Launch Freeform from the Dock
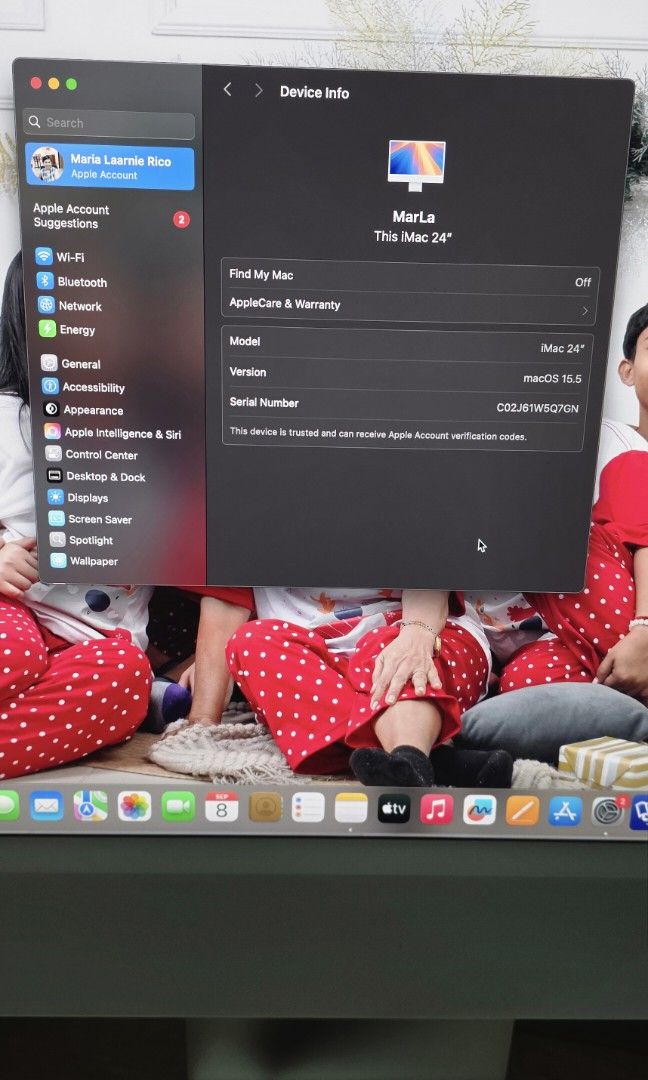This screenshot has width=648, height=1080. (480, 810)
